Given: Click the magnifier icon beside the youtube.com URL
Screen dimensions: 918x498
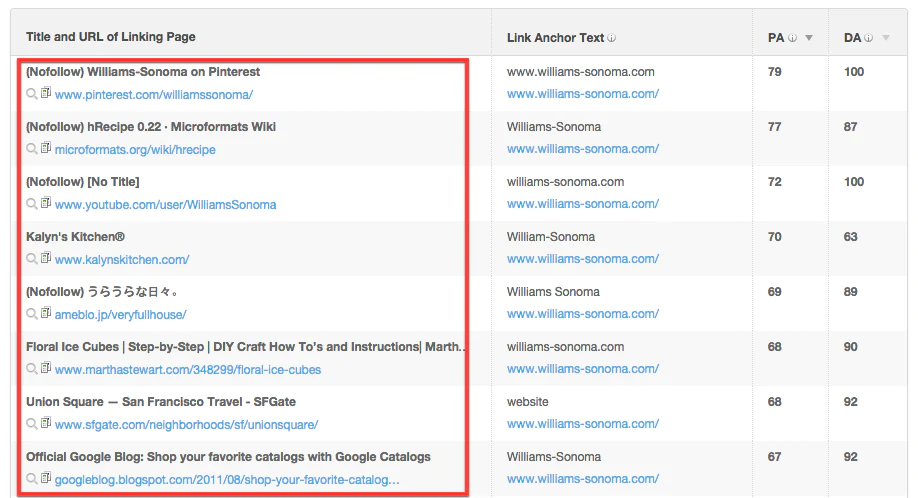Looking at the screenshot, I should (x=32, y=204).
